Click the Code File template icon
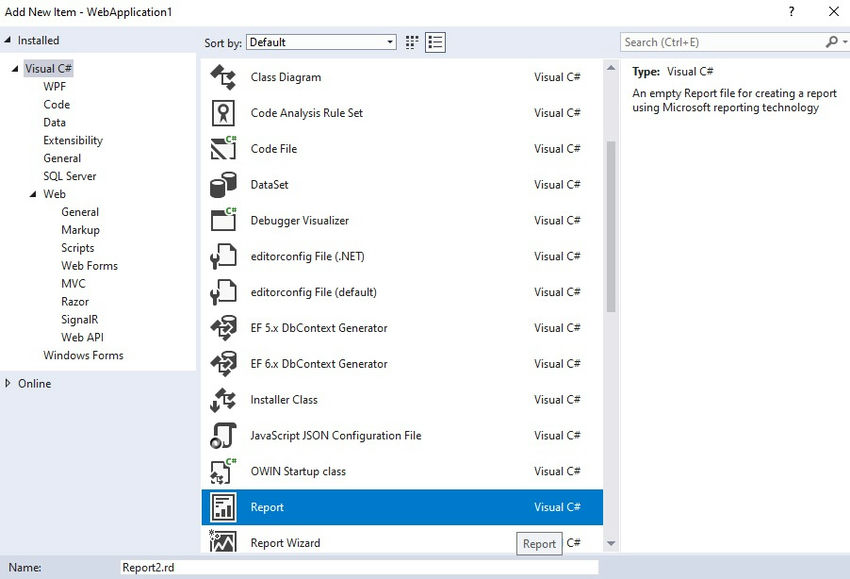 click(222, 148)
